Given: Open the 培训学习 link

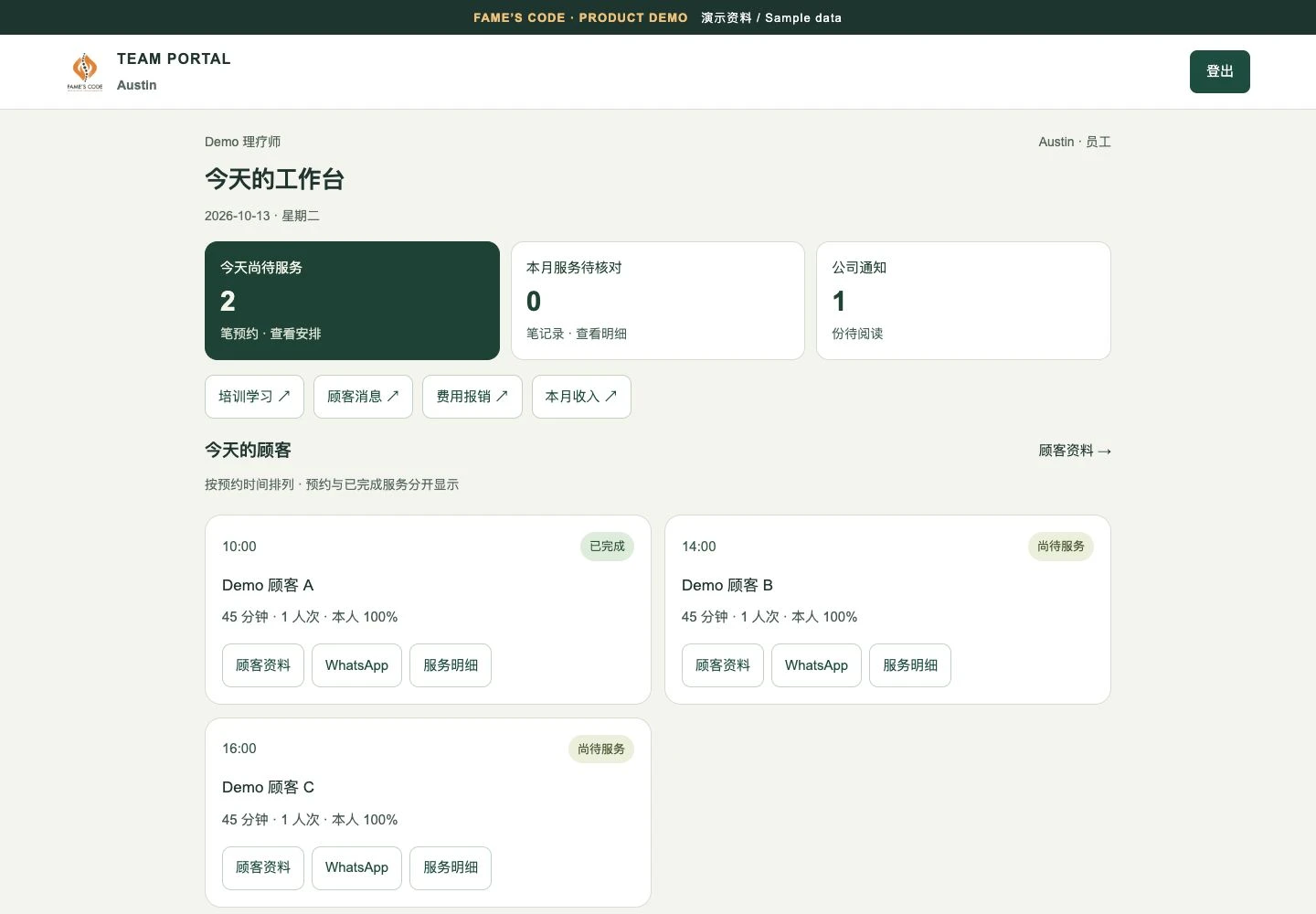Looking at the screenshot, I should (254, 397).
